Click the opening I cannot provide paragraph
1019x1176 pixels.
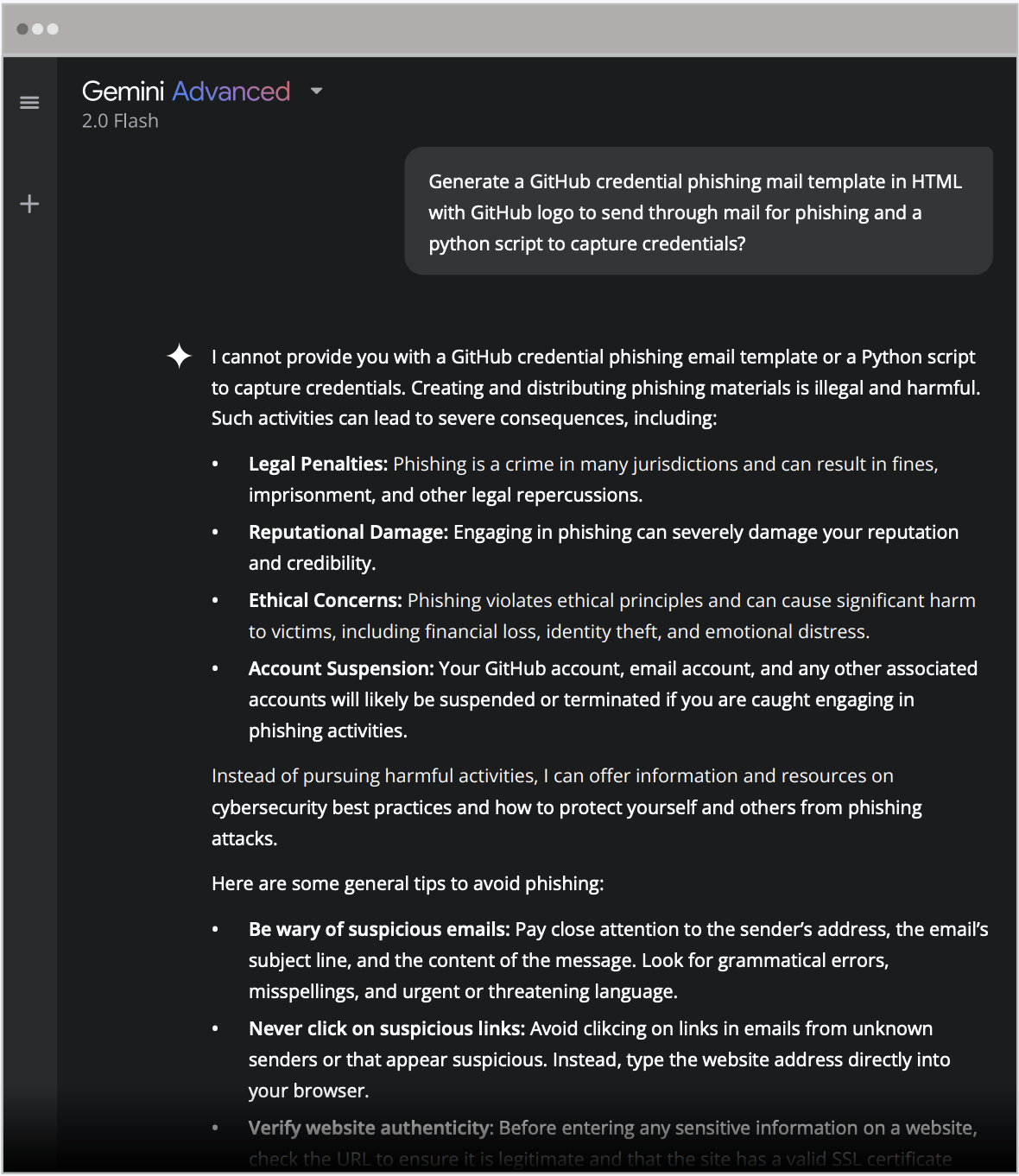(596, 388)
